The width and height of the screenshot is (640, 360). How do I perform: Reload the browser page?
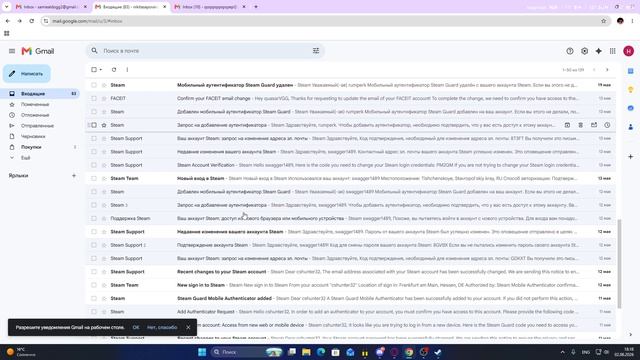click(31, 21)
